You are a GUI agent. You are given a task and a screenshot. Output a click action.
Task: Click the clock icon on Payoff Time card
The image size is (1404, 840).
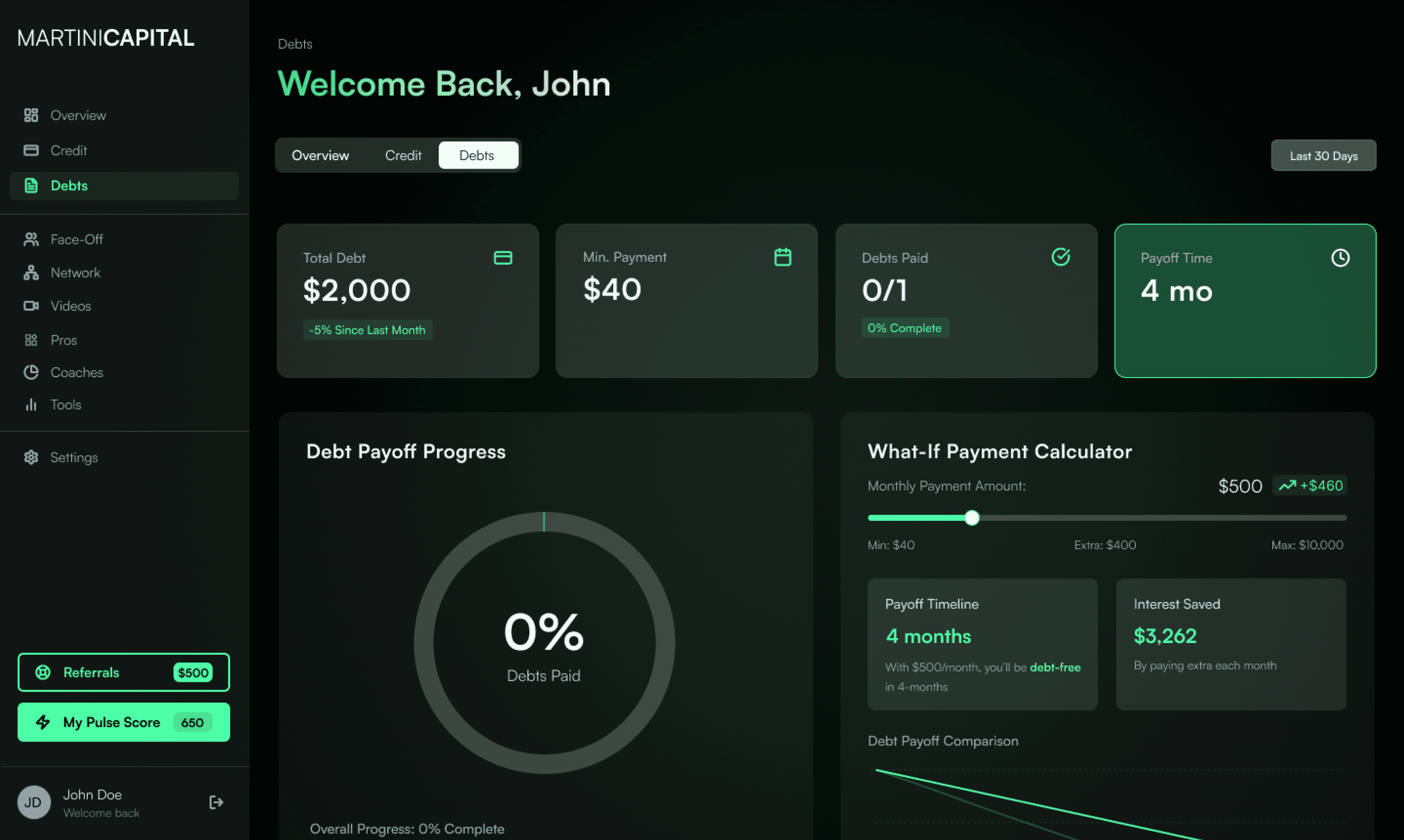pyautogui.click(x=1339, y=258)
